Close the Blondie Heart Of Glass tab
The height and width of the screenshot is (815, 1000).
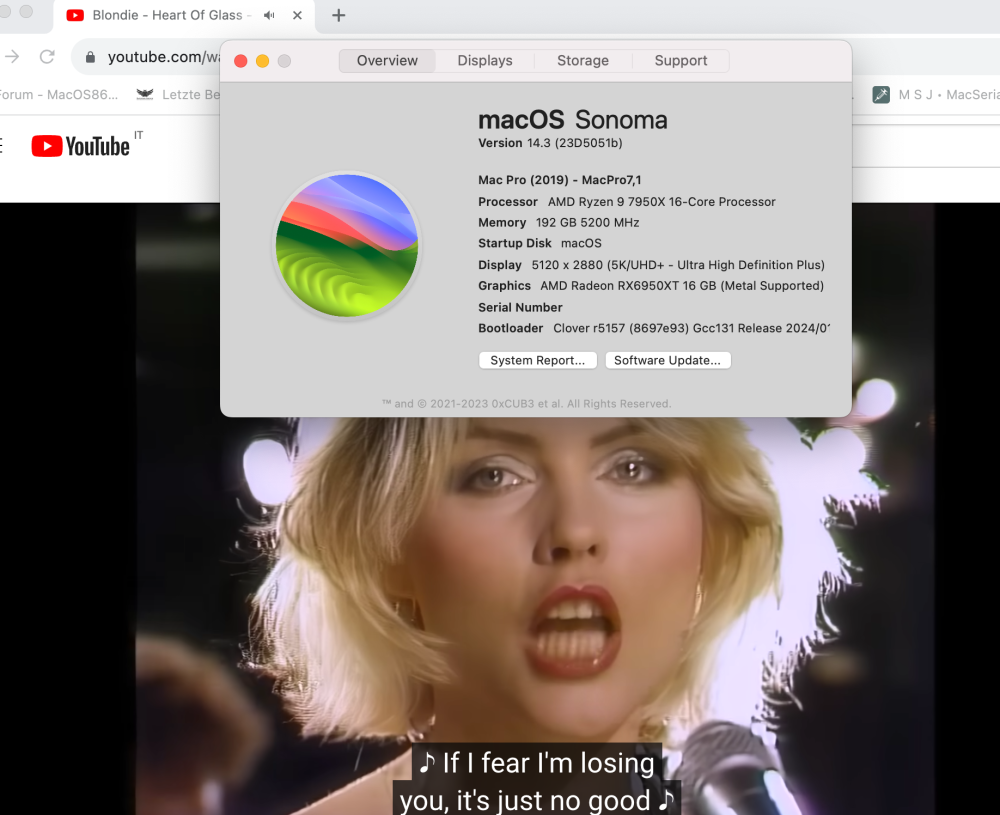pyautogui.click(x=297, y=15)
